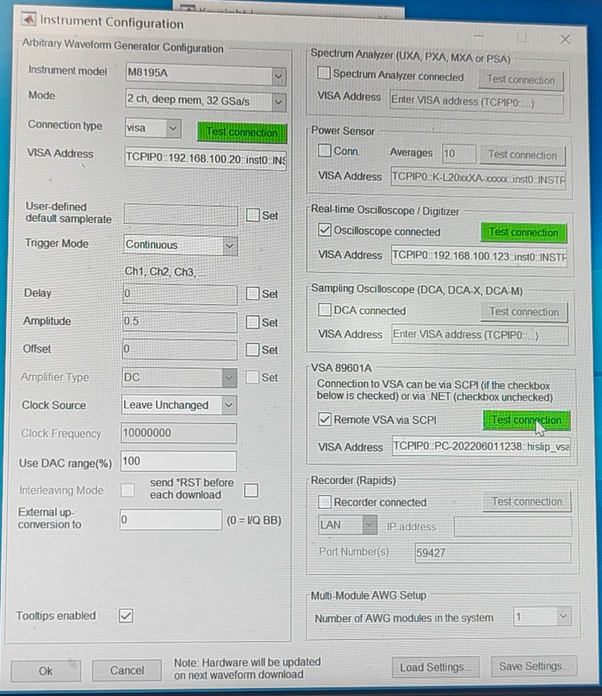This screenshot has width=602, height=696.
Task: Open number of AWG modules dropdown
Action: (x=543, y=616)
